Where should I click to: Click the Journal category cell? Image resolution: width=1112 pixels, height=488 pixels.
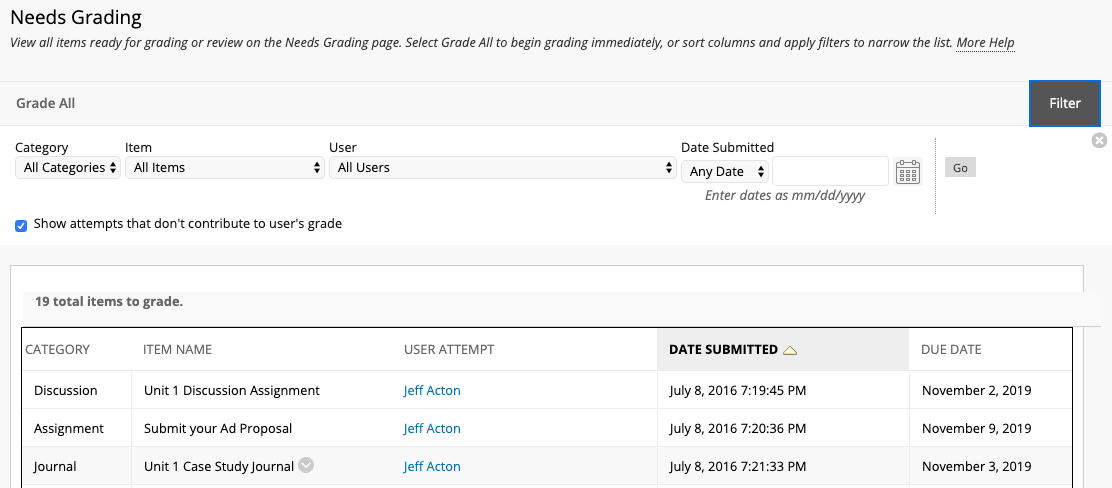[55, 466]
